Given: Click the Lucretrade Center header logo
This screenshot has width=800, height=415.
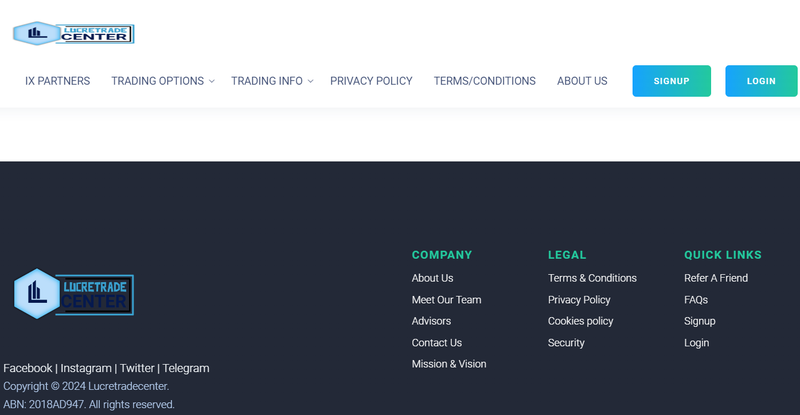Looking at the screenshot, I should (x=73, y=33).
